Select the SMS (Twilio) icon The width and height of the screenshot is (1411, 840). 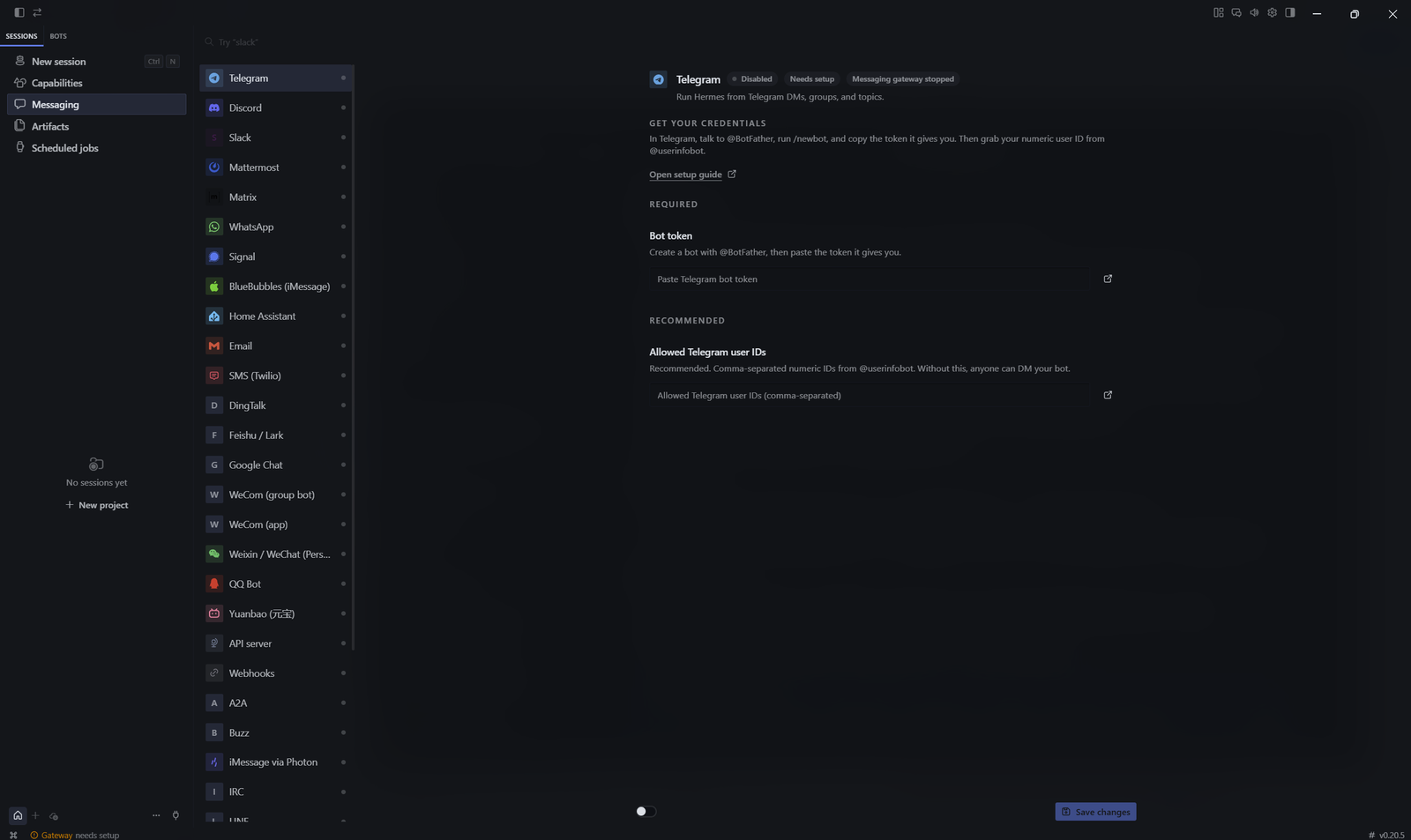[x=214, y=375]
